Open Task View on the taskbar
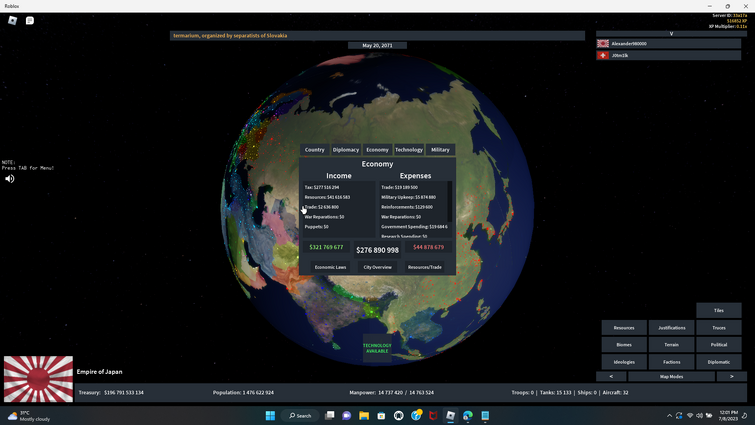The height and width of the screenshot is (425, 755). pos(329,415)
